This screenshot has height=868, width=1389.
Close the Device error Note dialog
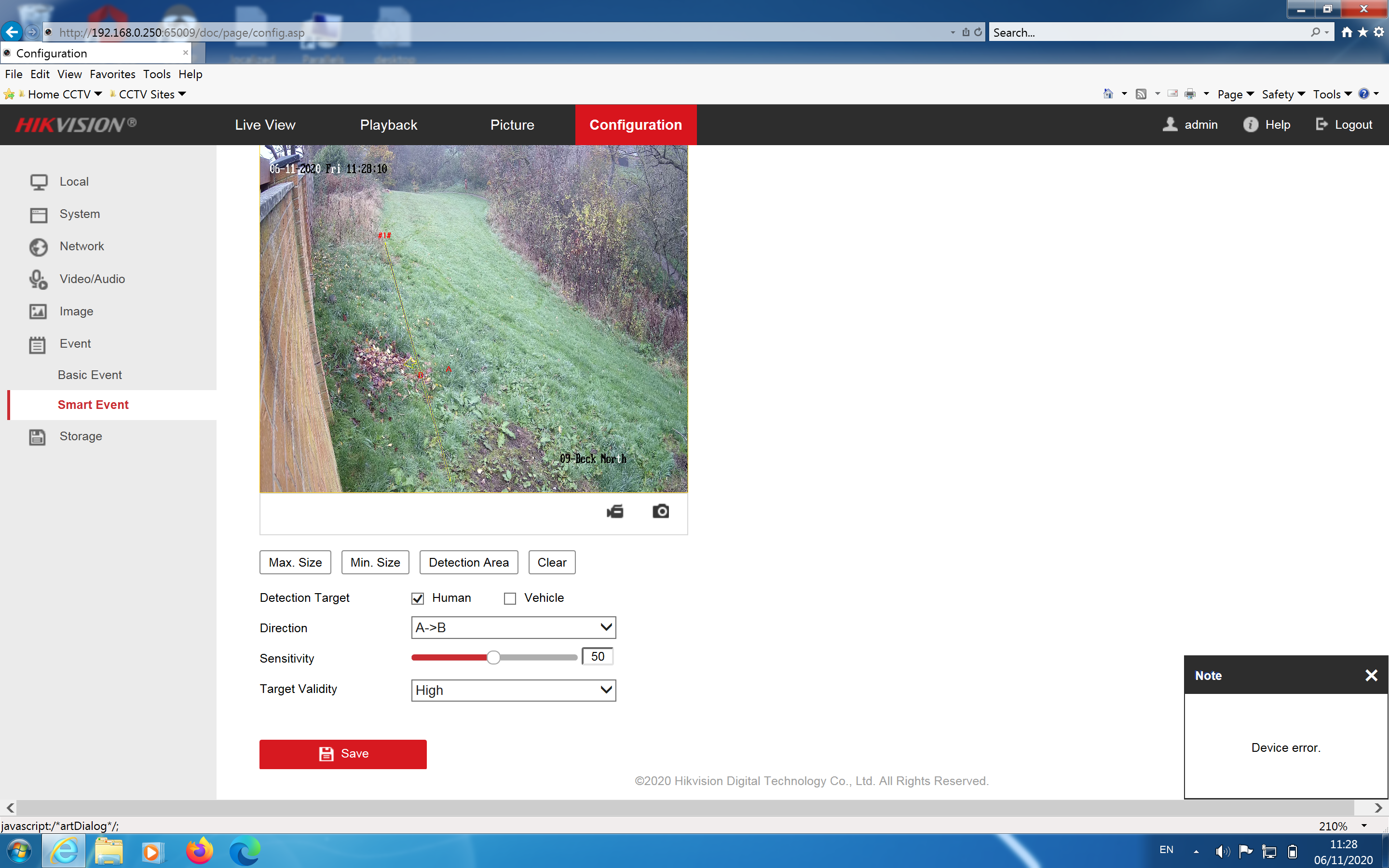[1371, 675]
